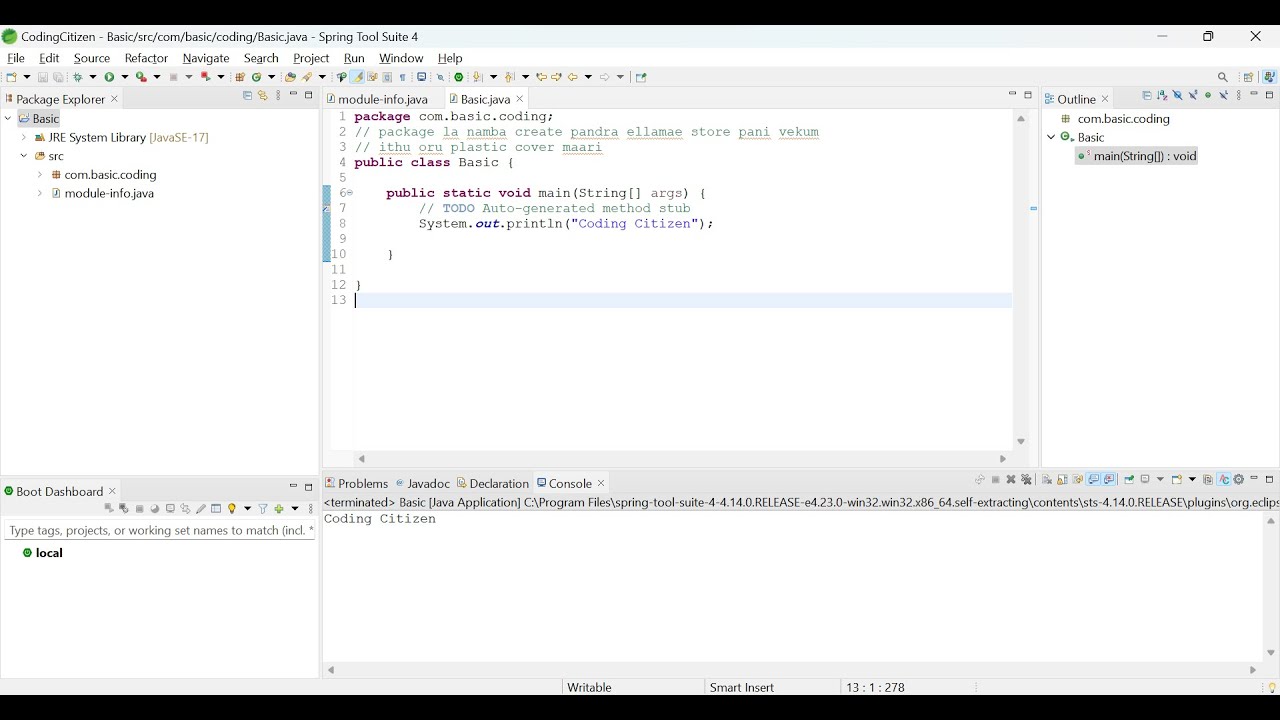Open the Debug button dropdown arrow
Image resolution: width=1280 pixels, height=720 pixels.
(93, 77)
